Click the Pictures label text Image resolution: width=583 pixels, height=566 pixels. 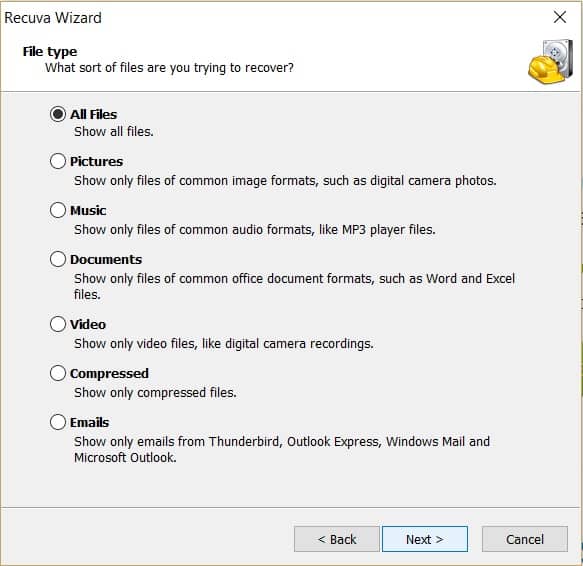pyautogui.click(x=97, y=161)
